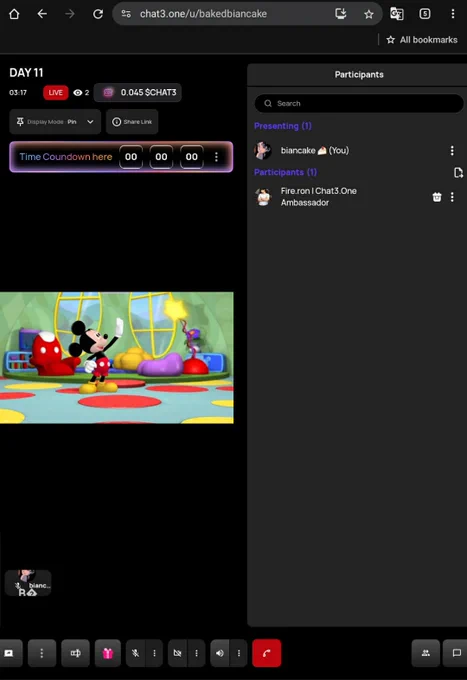The height and width of the screenshot is (680, 467).
Task: Click the minutes box of the countdown
Action: (x=161, y=157)
